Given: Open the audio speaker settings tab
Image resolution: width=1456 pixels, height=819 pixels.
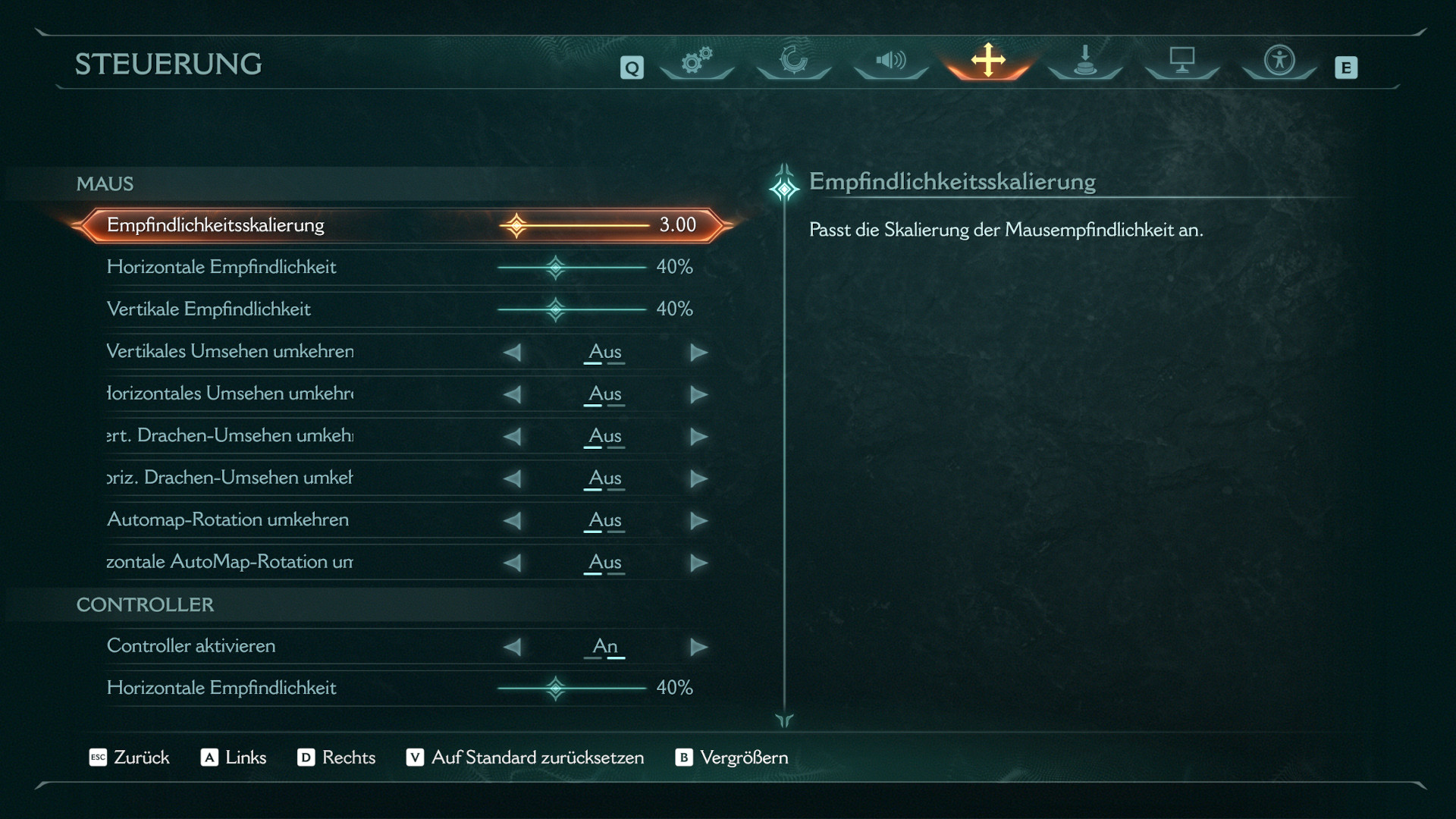Looking at the screenshot, I should click(890, 61).
